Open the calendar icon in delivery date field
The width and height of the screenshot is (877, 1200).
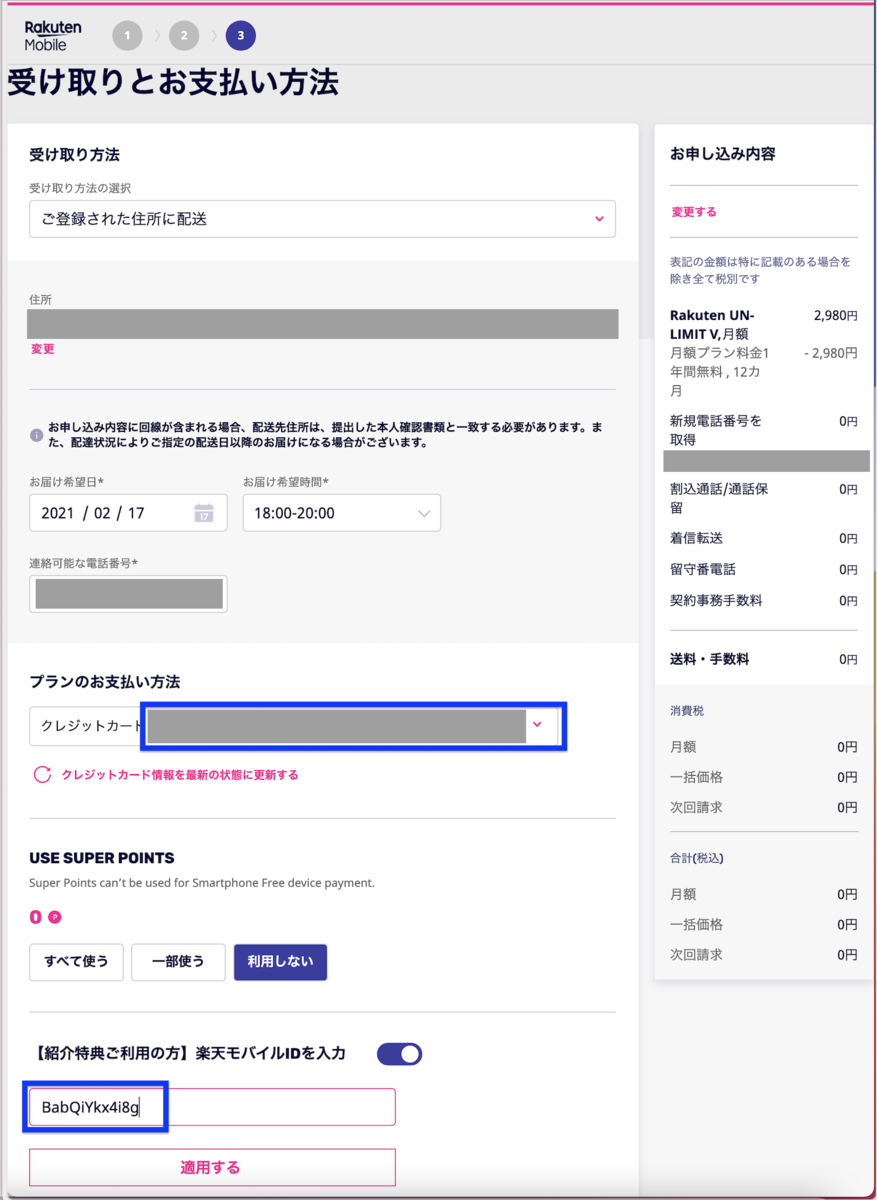coord(204,513)
